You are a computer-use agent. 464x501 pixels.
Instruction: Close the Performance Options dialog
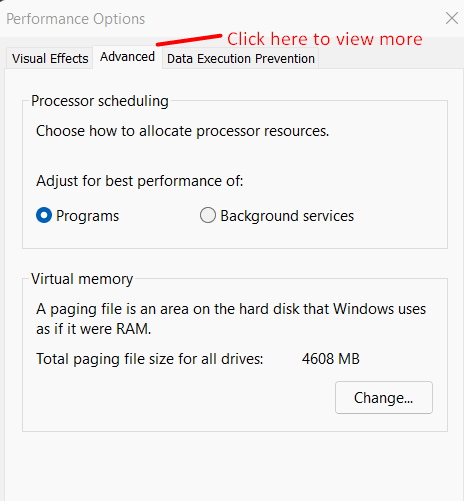[452, 18]
